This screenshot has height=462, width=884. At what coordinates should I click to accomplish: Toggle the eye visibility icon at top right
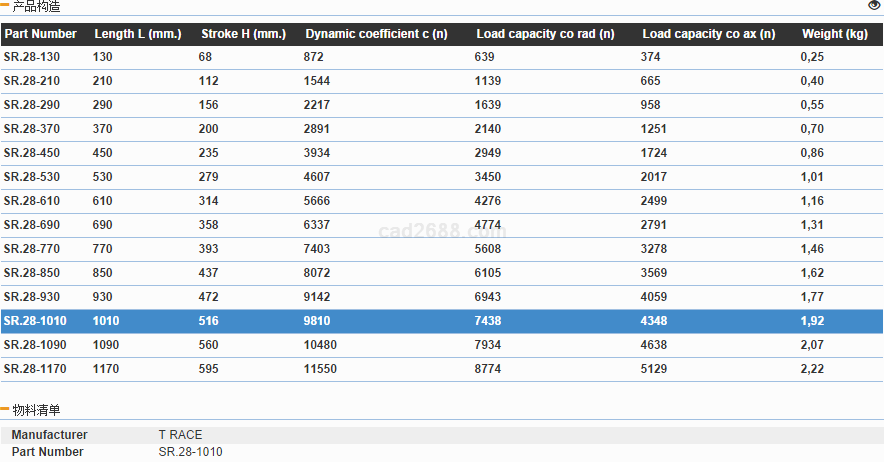coord(874,6)
